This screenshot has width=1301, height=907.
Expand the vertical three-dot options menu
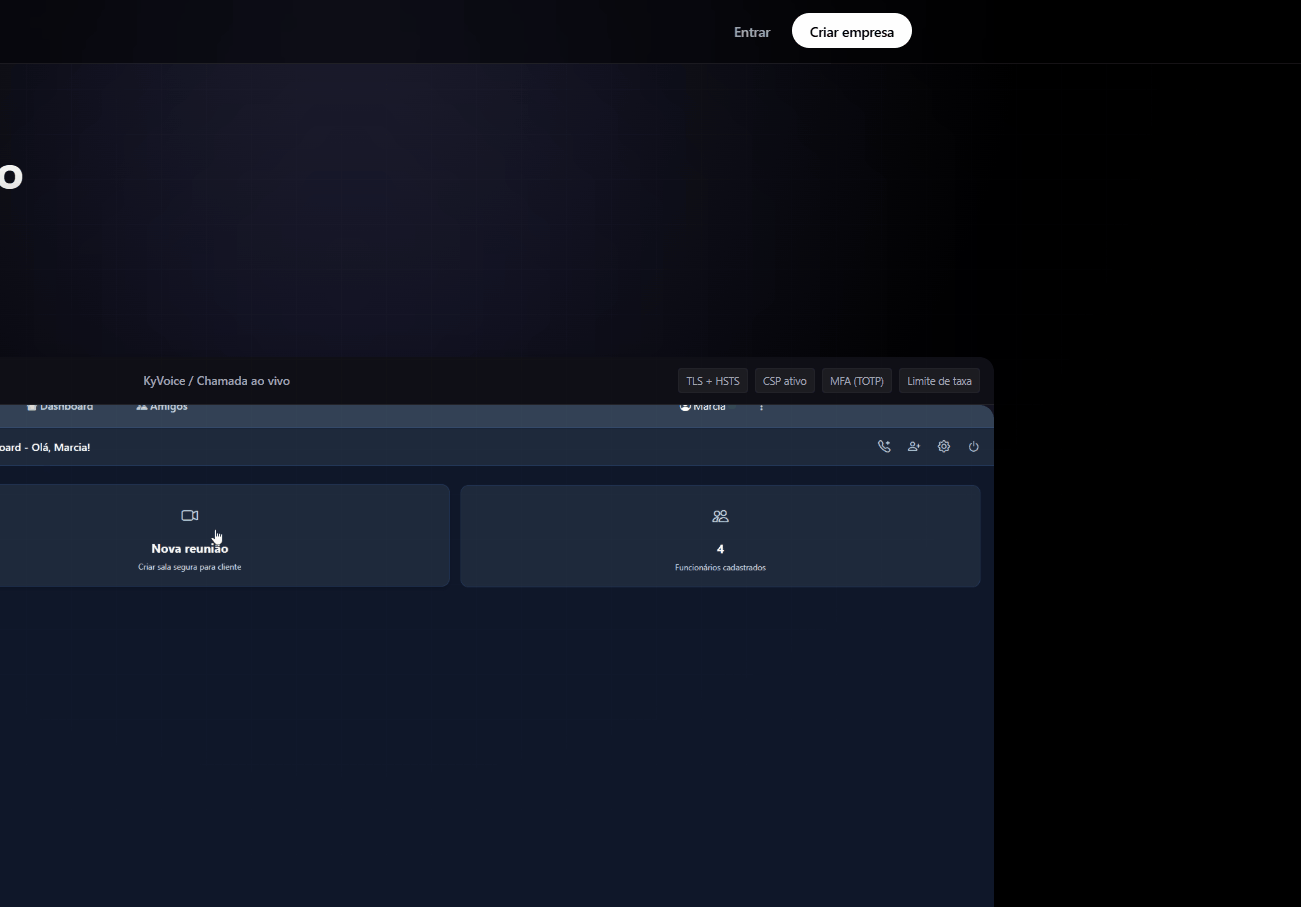(762, 407)
